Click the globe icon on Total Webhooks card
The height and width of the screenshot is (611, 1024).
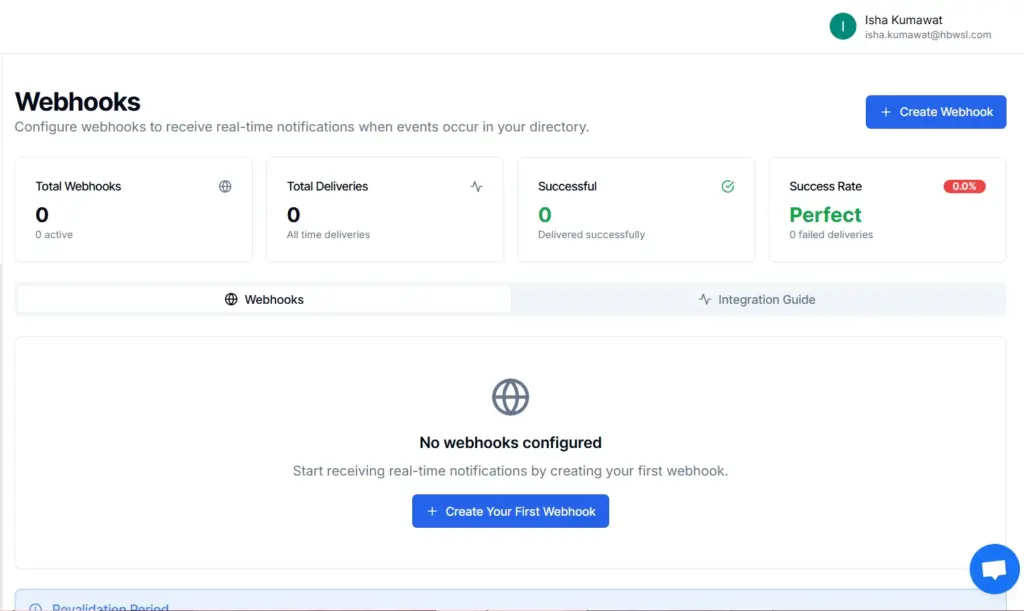[x=224, y=186]
